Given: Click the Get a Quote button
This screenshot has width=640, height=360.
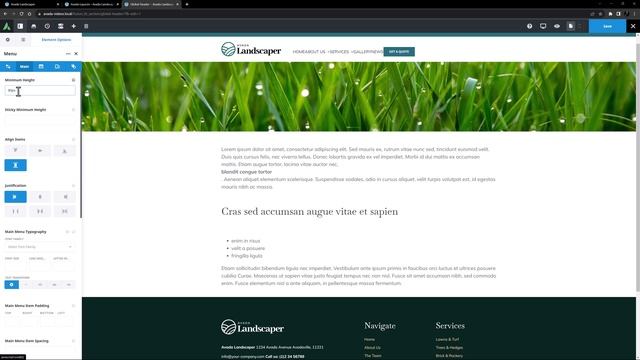Looking at the screenshot, I should tap(399, 52).
